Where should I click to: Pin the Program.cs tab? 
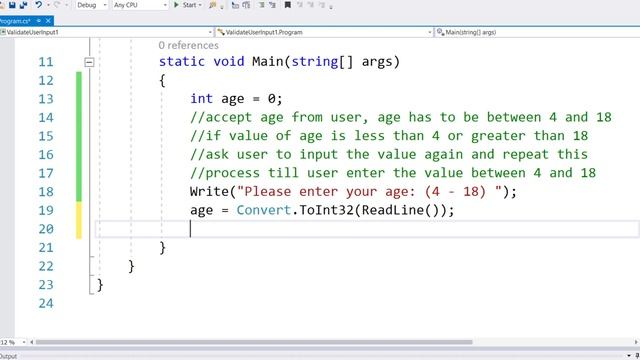[x=39, y=20]
